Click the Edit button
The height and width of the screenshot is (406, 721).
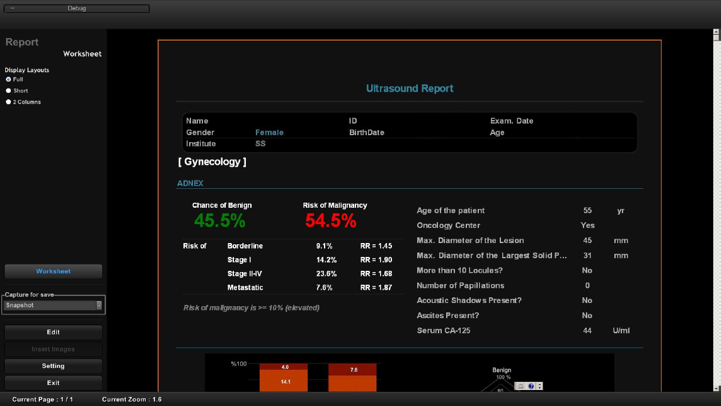(53, 332)
